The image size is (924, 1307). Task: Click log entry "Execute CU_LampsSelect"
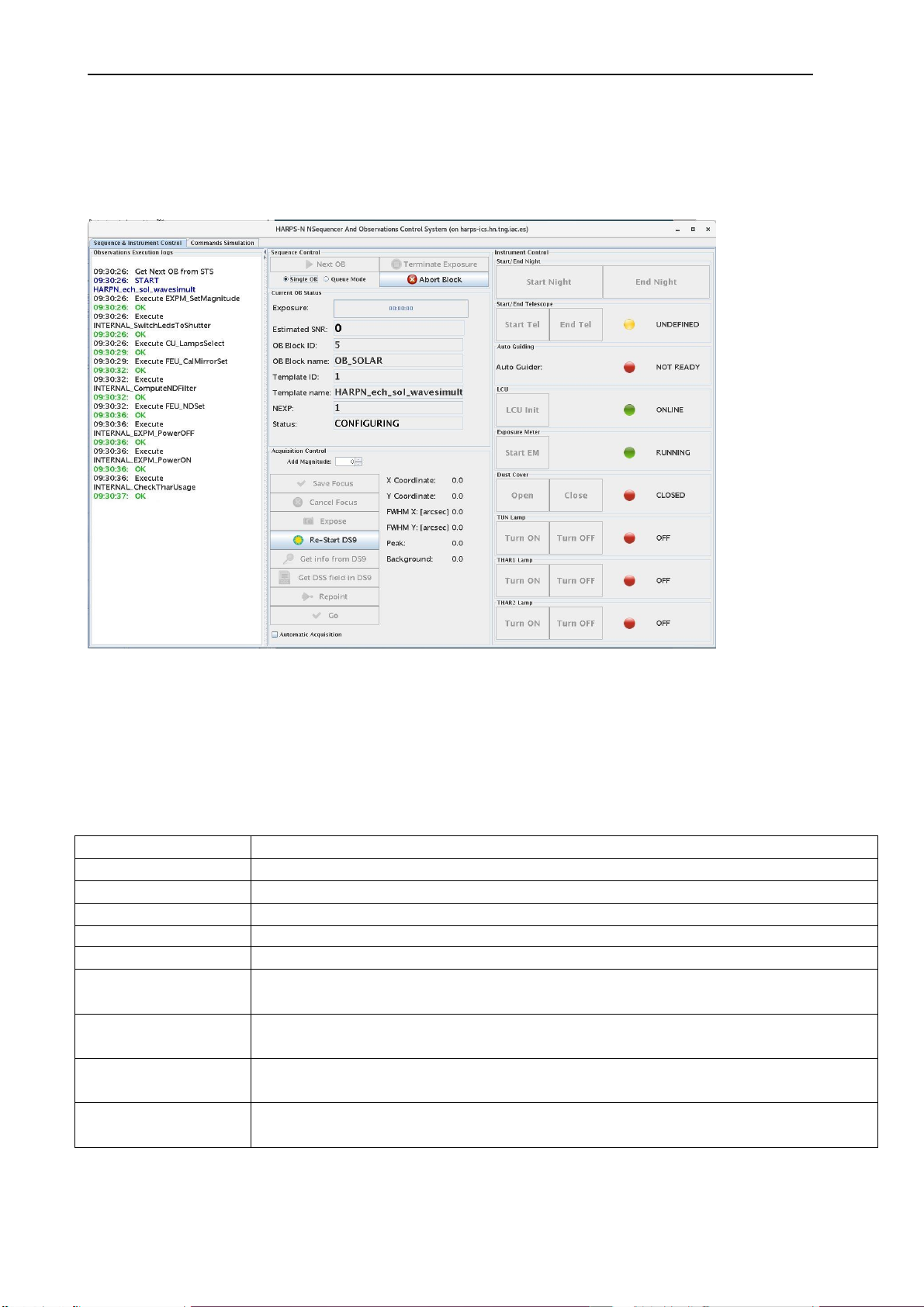click(179, 344)
